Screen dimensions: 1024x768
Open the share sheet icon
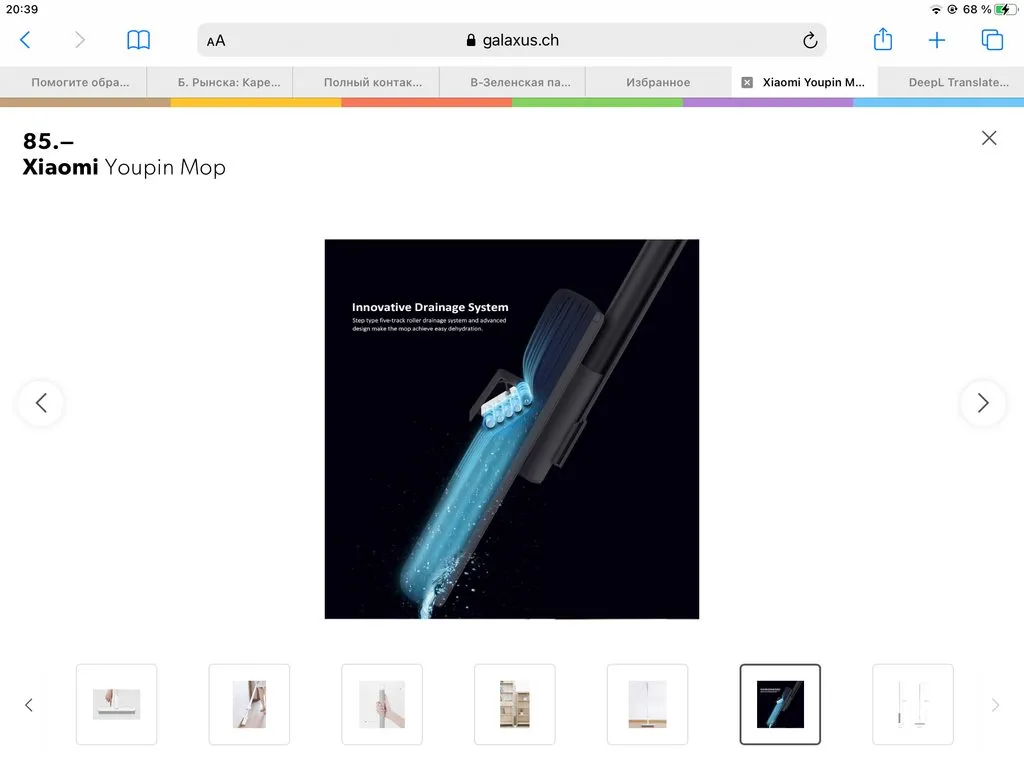[882, 39]
